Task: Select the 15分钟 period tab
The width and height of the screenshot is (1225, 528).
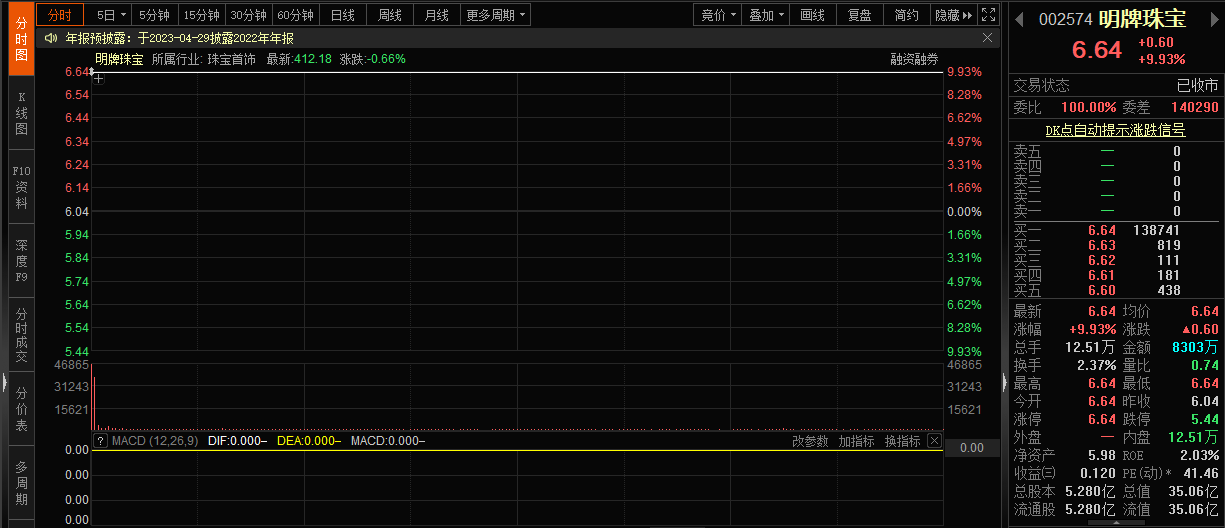Action: click(202, 15)
